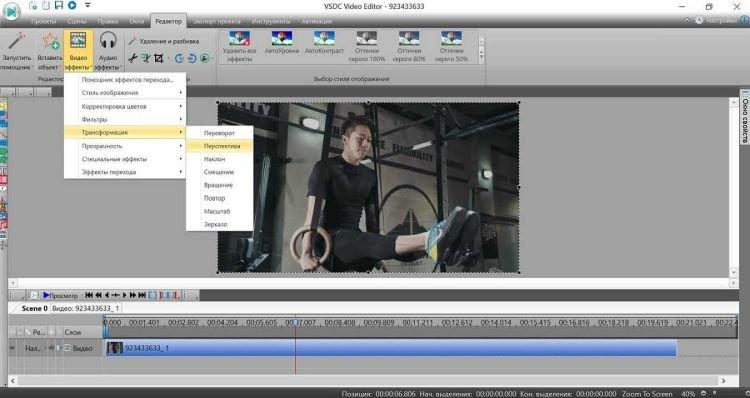Image resolution: width=750 pixels, height=398 pixels.
Task: Expand the Стиль изображения submenu
Action: 125,93
